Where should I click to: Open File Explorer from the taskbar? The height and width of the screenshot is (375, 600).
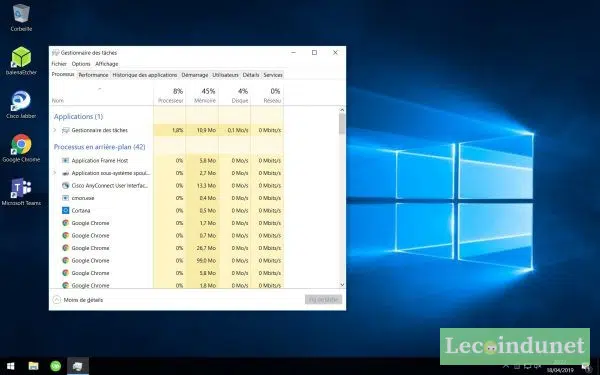[x=33, y=366]
